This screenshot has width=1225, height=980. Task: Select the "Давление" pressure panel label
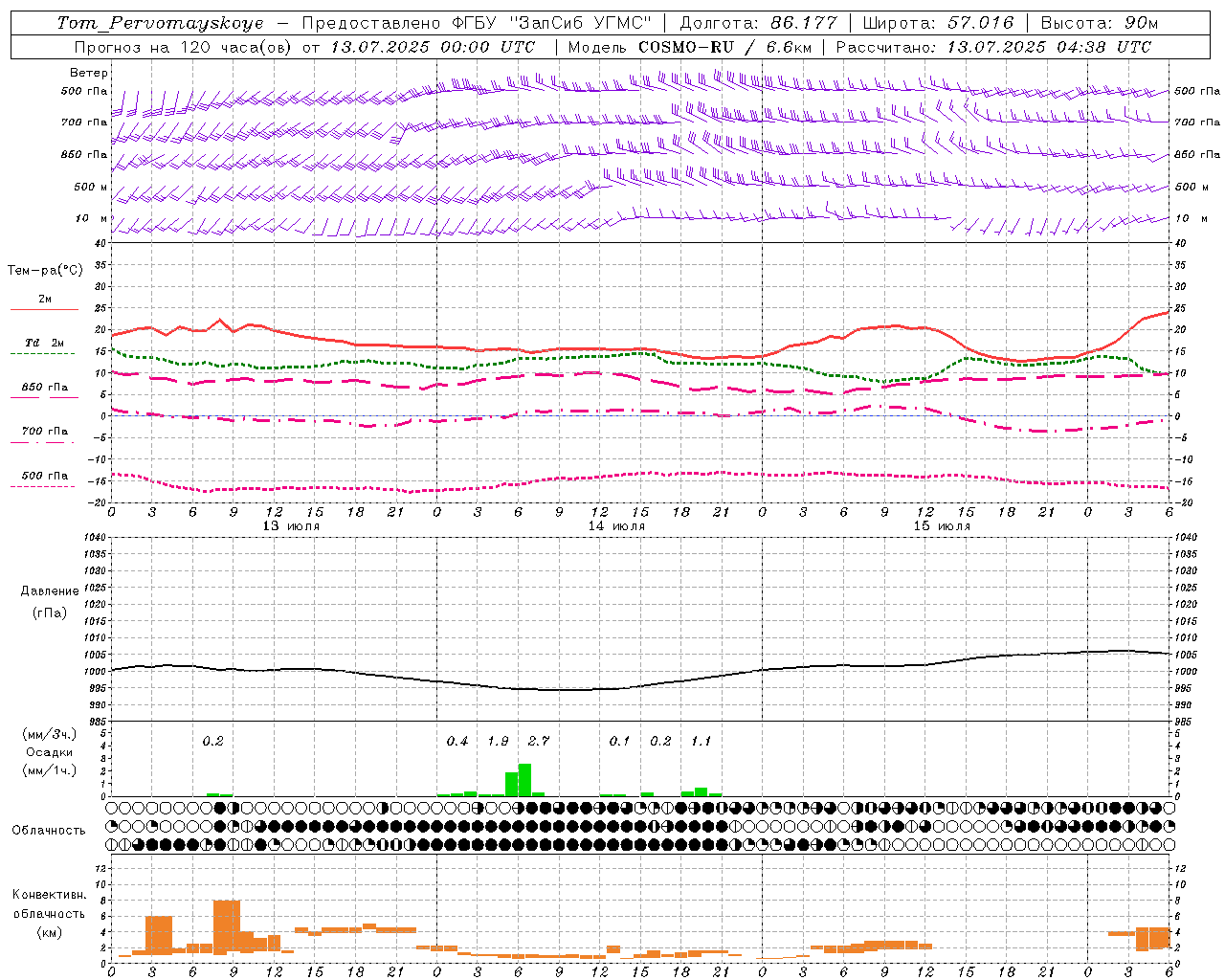[x=50, y=591]
